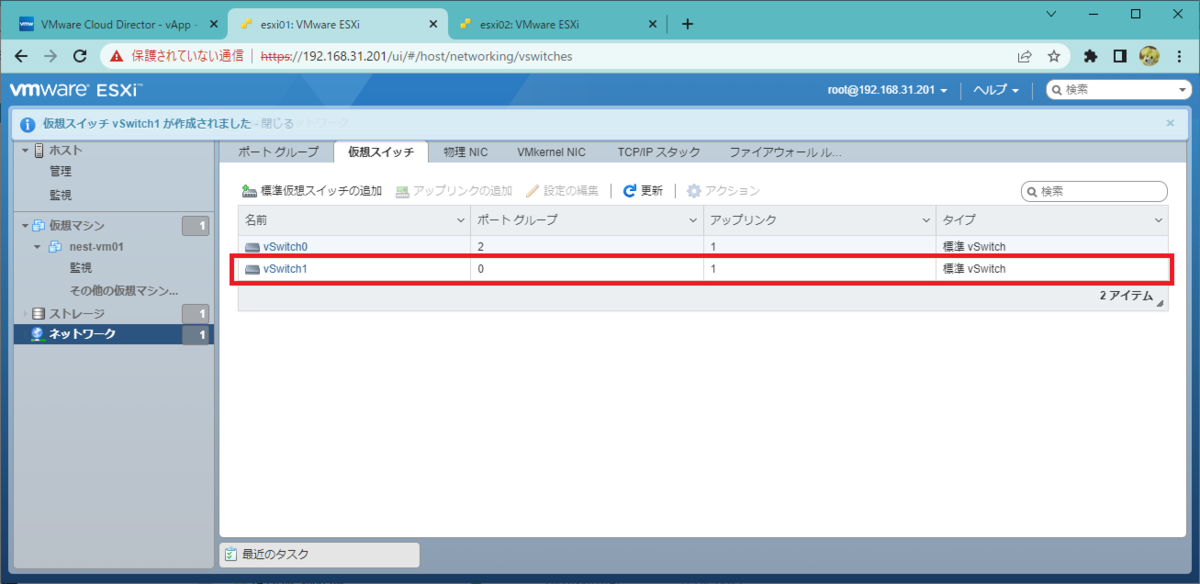Click the virtual switch table 検索 filter field
1200x584 pixels.
(1094, 191)
